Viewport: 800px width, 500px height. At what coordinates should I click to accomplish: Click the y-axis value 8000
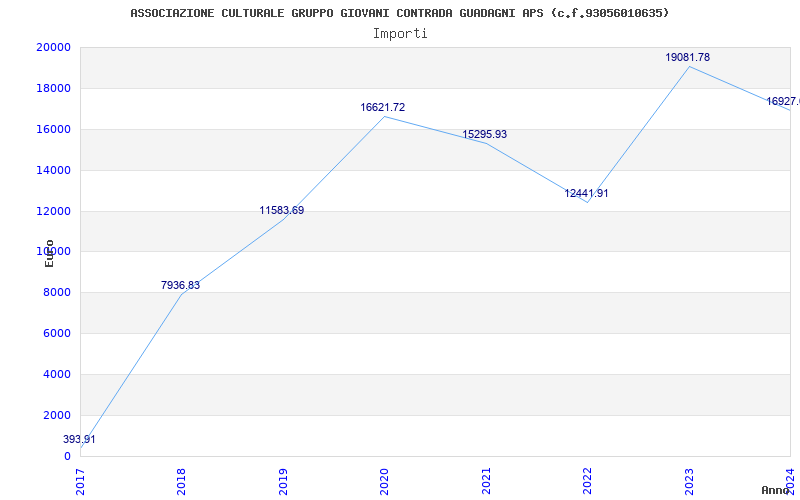coord(57,292)
